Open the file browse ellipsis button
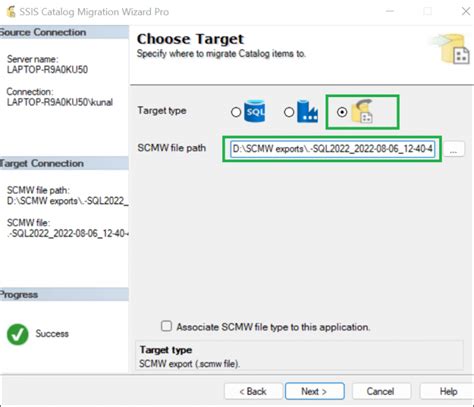The width and height of the screenshot is (474, 407). [453, 149]
